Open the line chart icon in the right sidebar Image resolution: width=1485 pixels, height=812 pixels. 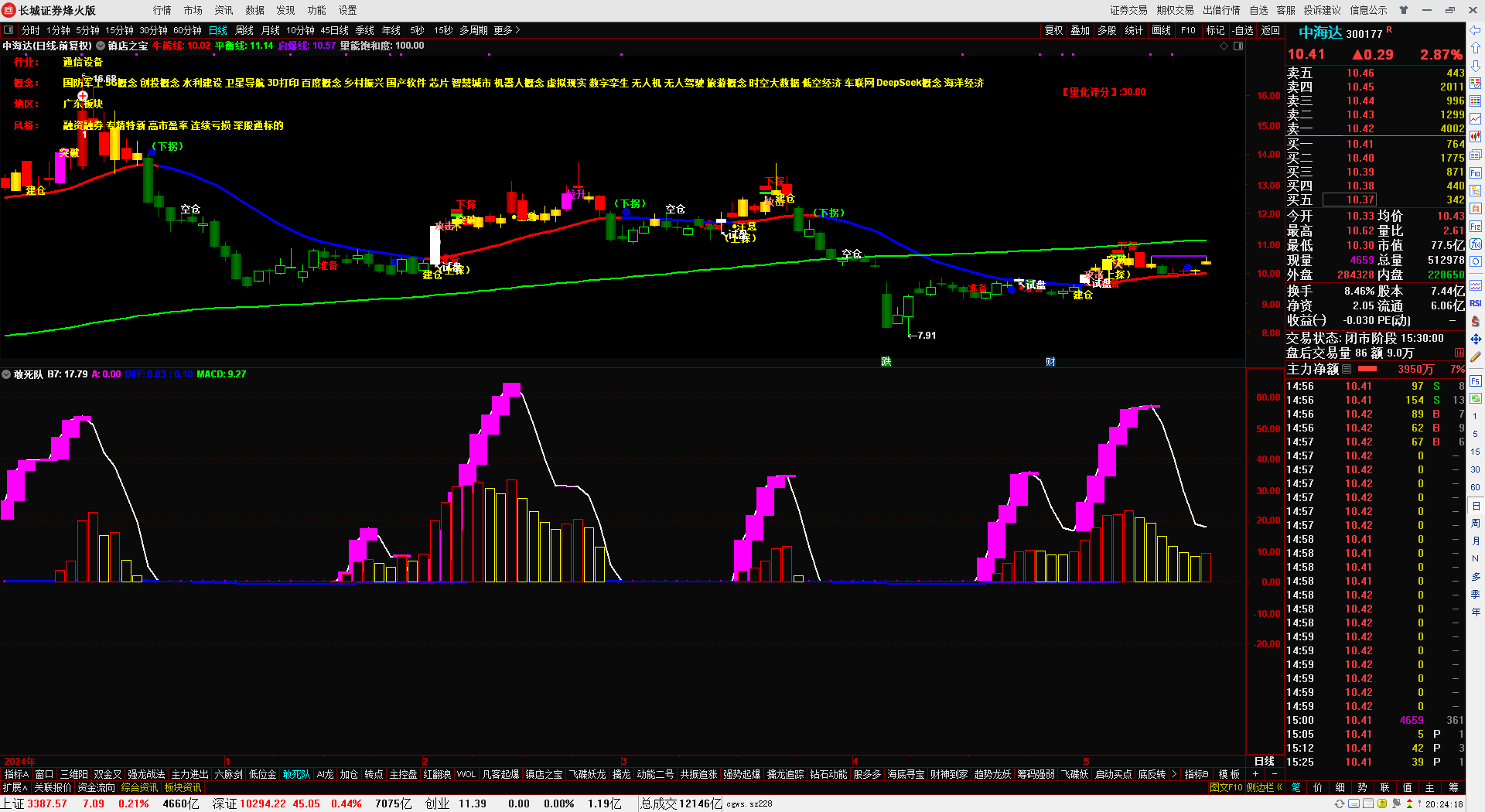(x=1476, y=118)
